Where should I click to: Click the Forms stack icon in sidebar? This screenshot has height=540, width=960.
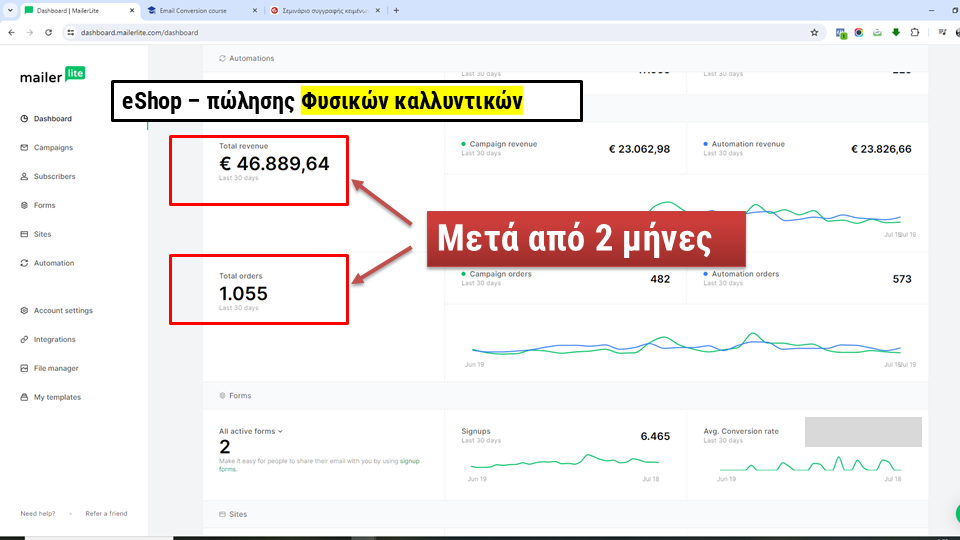24,205
